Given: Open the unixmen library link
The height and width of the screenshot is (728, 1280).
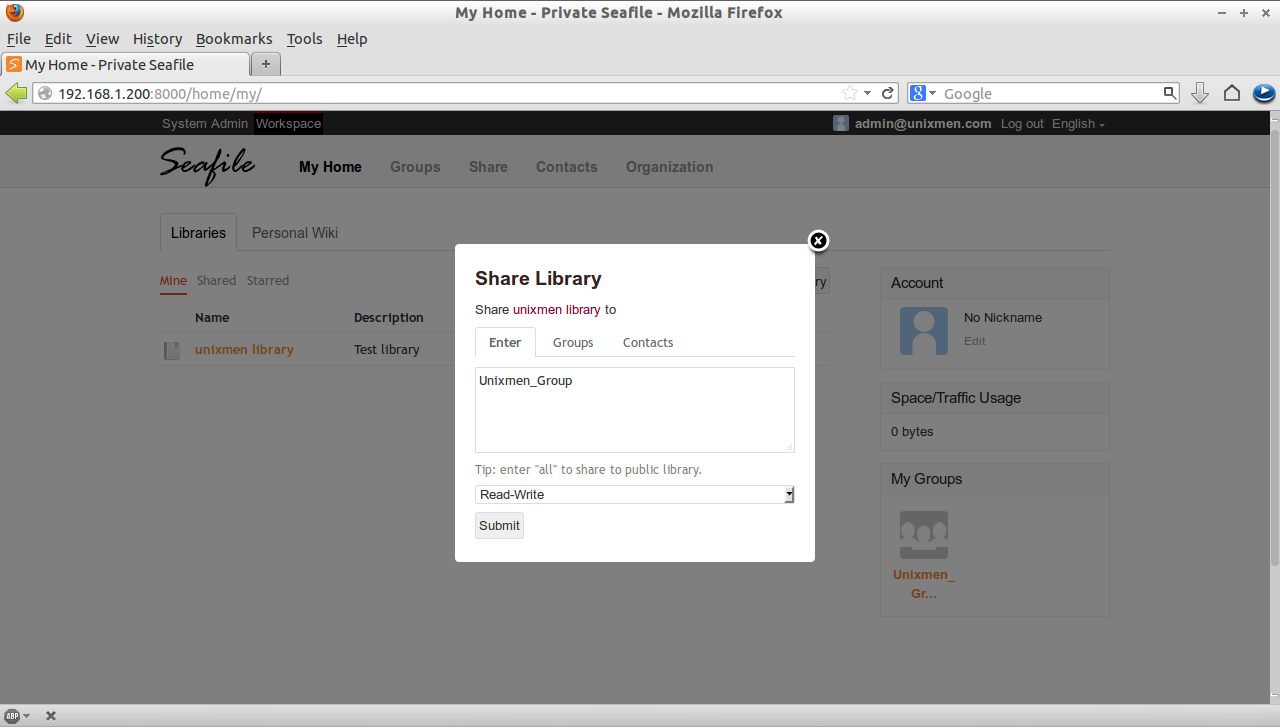Looking at the screenshot, I should tap(244, 350).
